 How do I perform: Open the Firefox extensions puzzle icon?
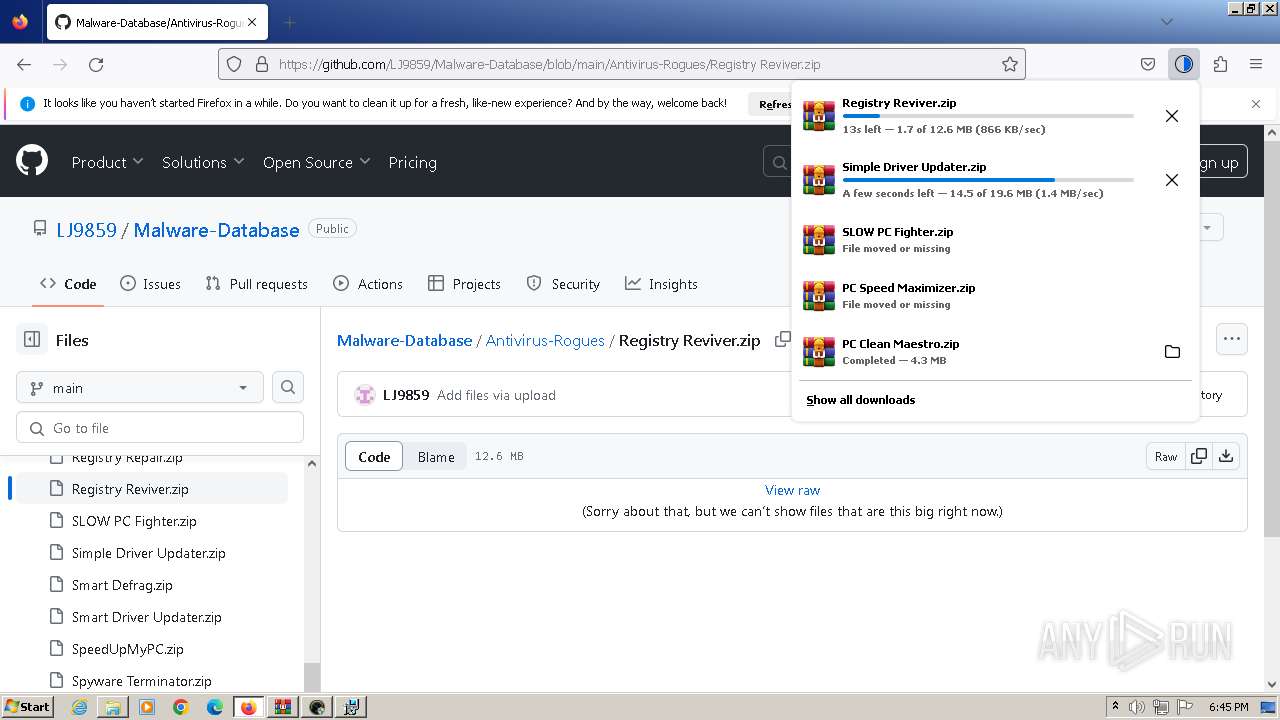click(x=1220, y=64)
